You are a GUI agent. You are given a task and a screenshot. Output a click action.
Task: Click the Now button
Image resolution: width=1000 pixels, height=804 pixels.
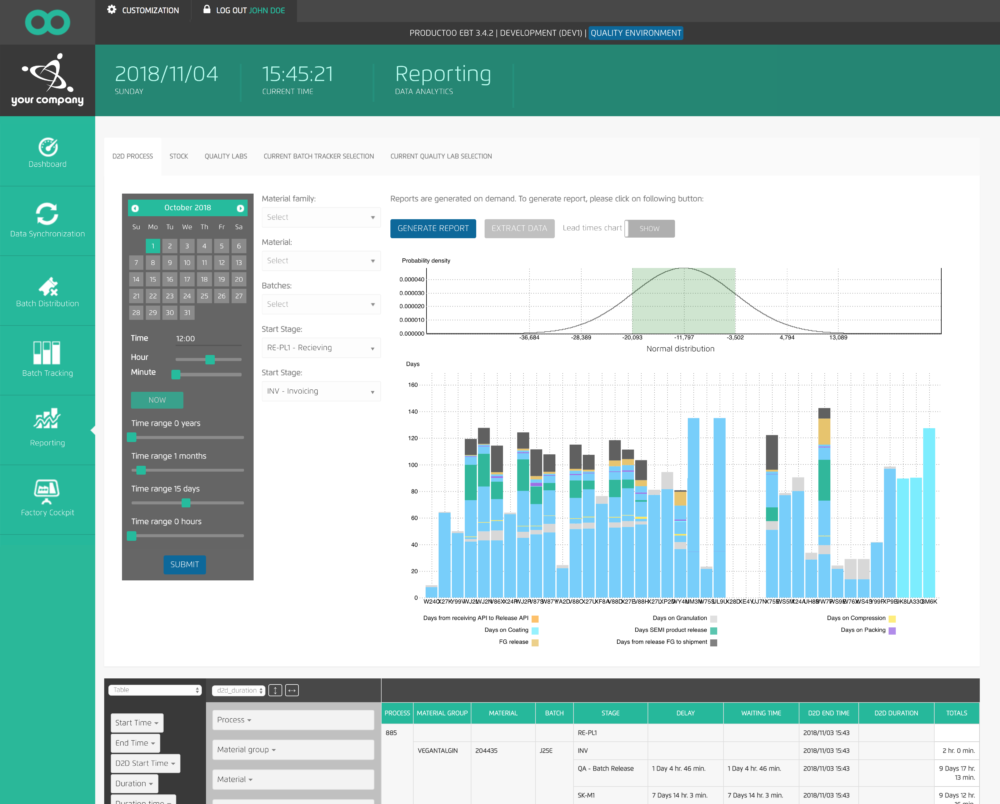(x=157, y=400)
